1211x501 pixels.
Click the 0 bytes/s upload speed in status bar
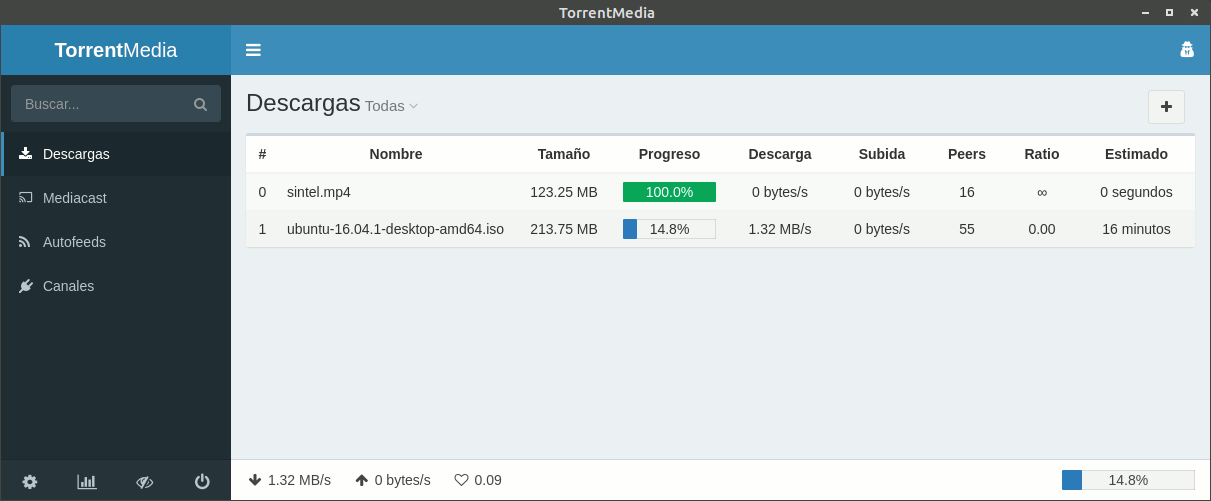(403, 480)
